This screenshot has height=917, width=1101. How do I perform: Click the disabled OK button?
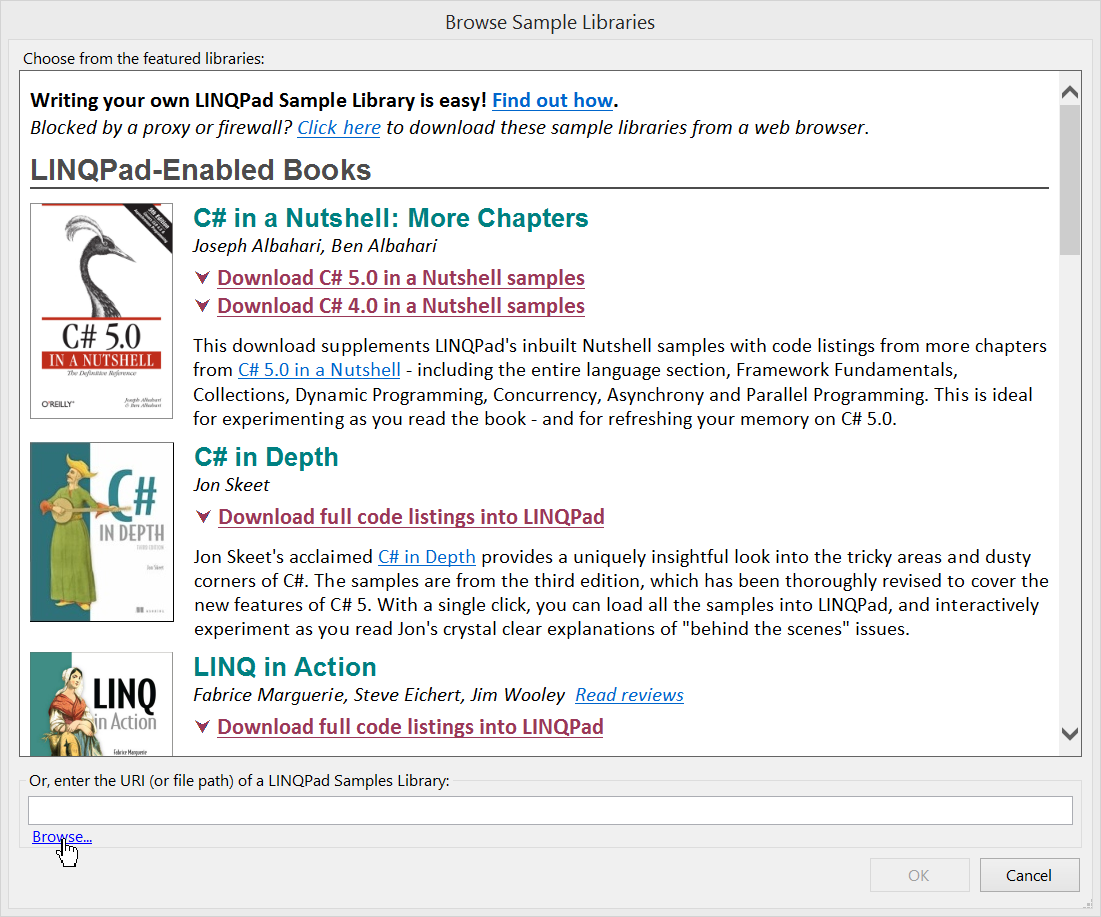point(920,875)
